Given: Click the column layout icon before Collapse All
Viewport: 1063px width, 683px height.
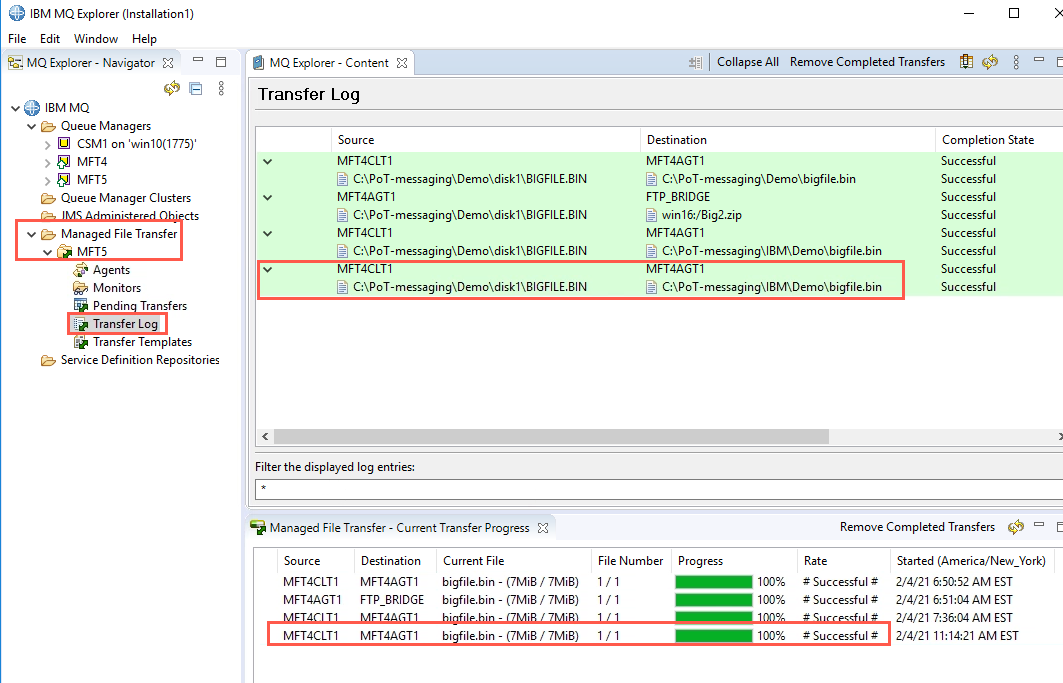Looking at the screenshot, I should click(695, 62).
